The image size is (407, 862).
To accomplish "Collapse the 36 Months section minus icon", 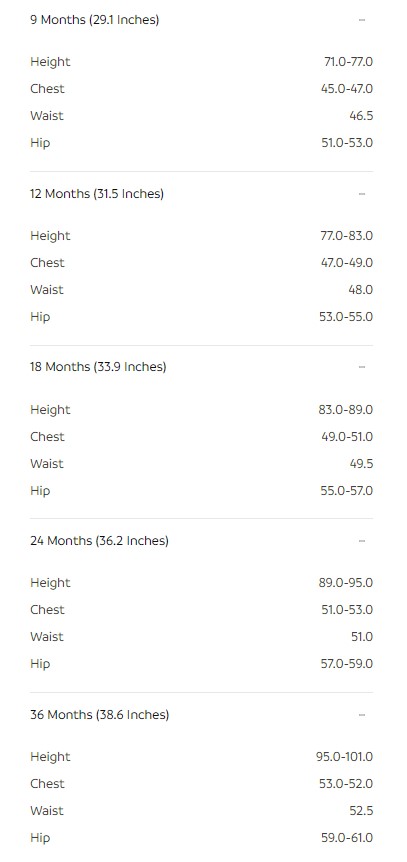I will pyautogui.click(x=361, y=715).
